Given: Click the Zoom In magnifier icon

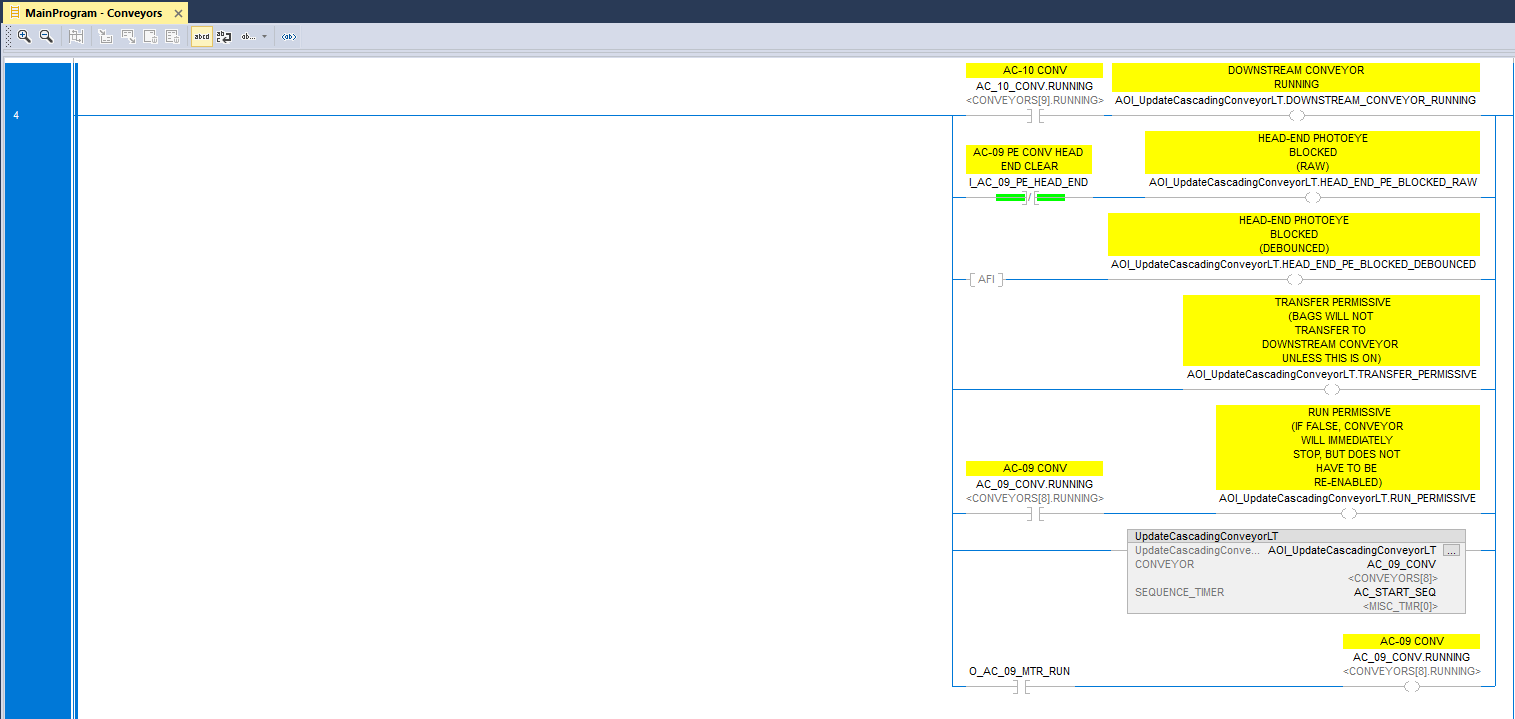Looking at the screenshot, I should [x=24, y=36].
